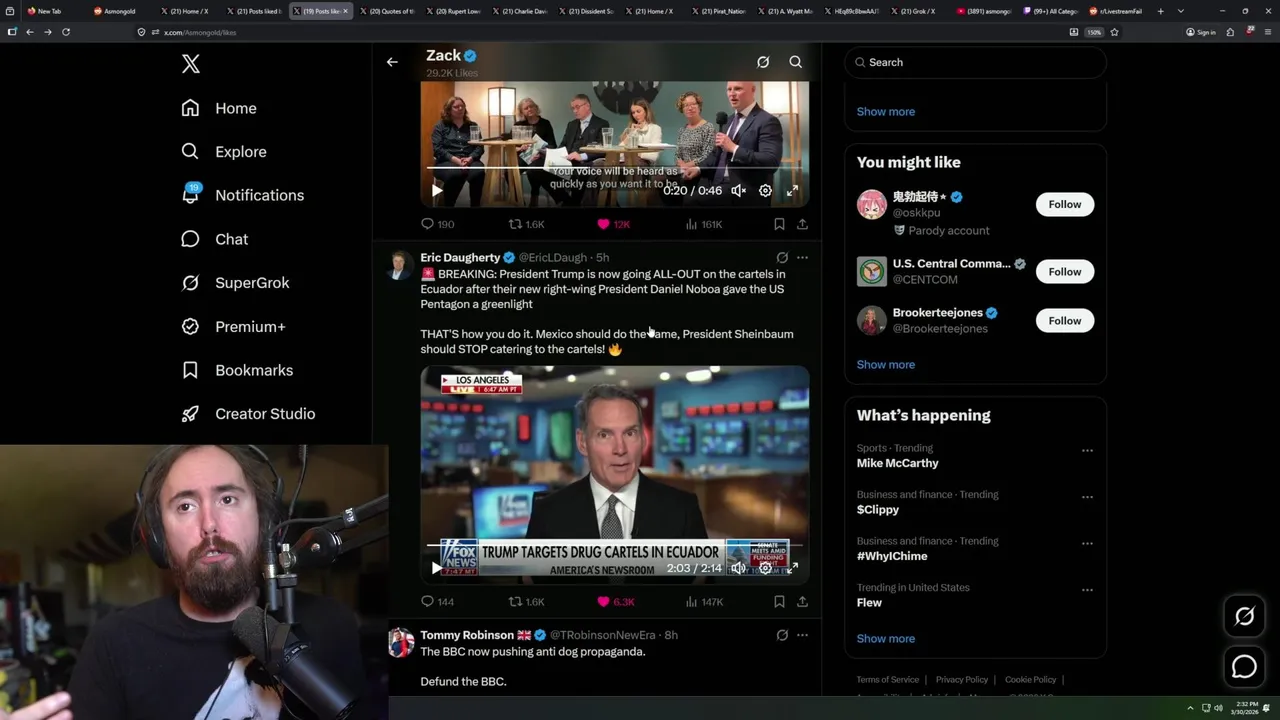The height and width of the screenshot is (720, 1280).
Task: Reply to the post with 190 comments
Action: click(437, 224)
